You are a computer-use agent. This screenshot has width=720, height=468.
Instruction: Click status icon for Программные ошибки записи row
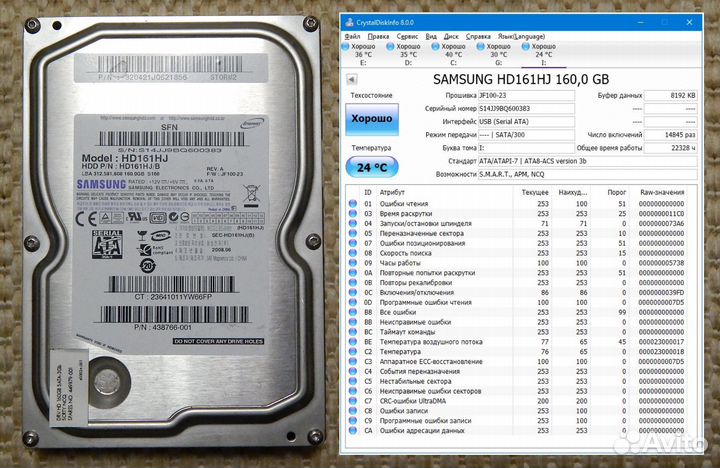coord(353,421)
